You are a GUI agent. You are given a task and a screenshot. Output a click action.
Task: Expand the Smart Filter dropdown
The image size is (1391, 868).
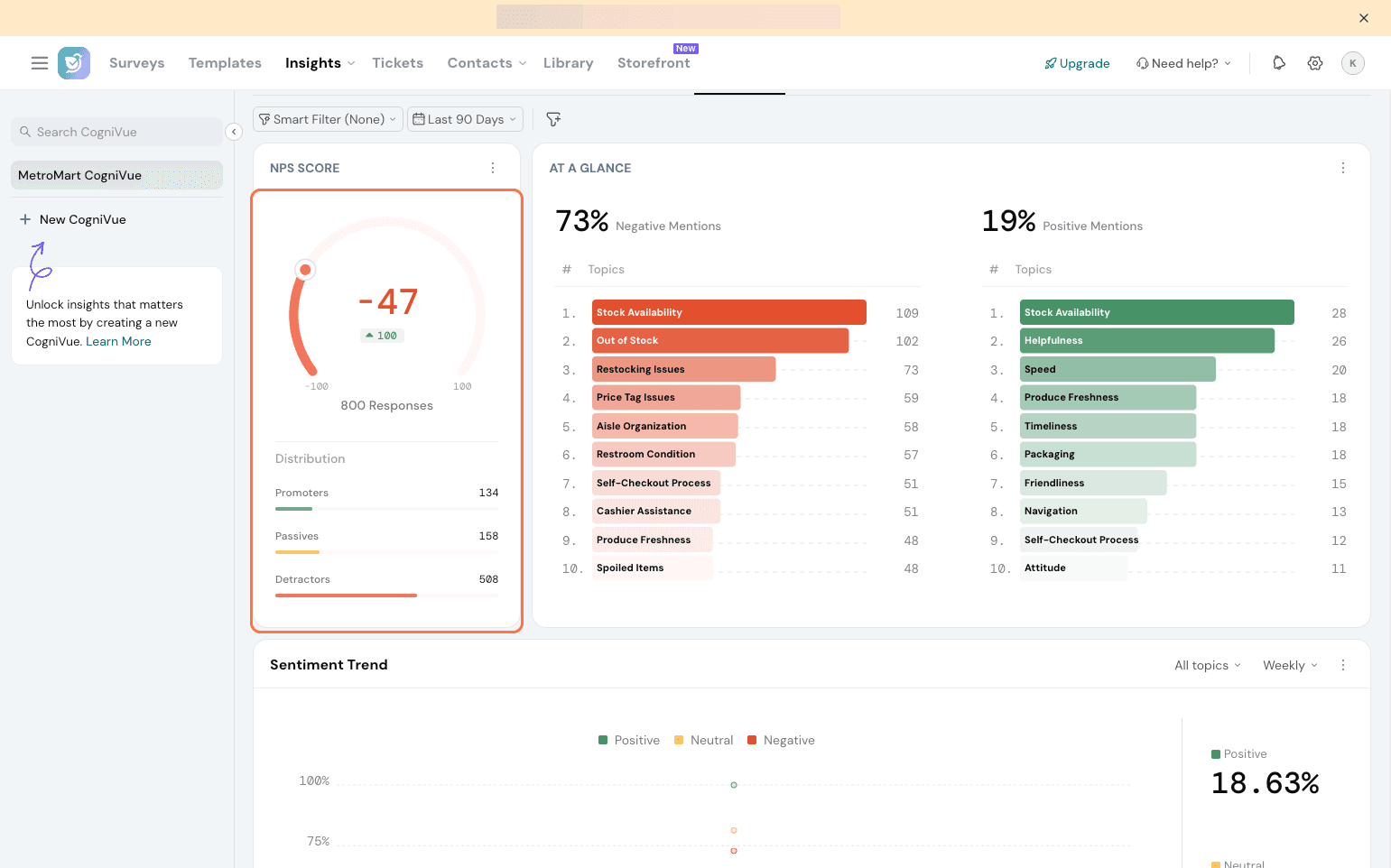(x=329, y=119)
